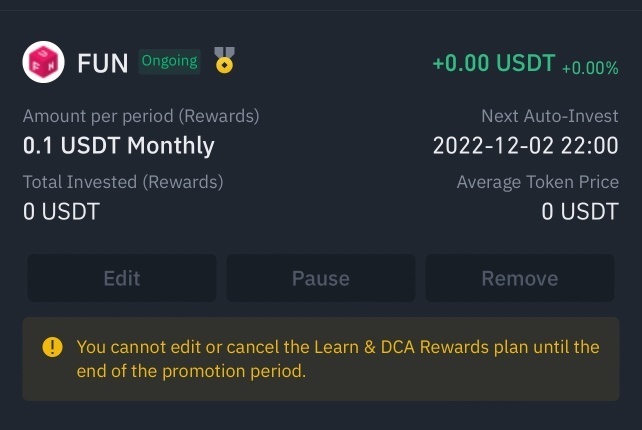The width and height of the screenshot is (642, 430).
Task: Tap the Next Auto-Invest label
Action: (x=549, y=116)
